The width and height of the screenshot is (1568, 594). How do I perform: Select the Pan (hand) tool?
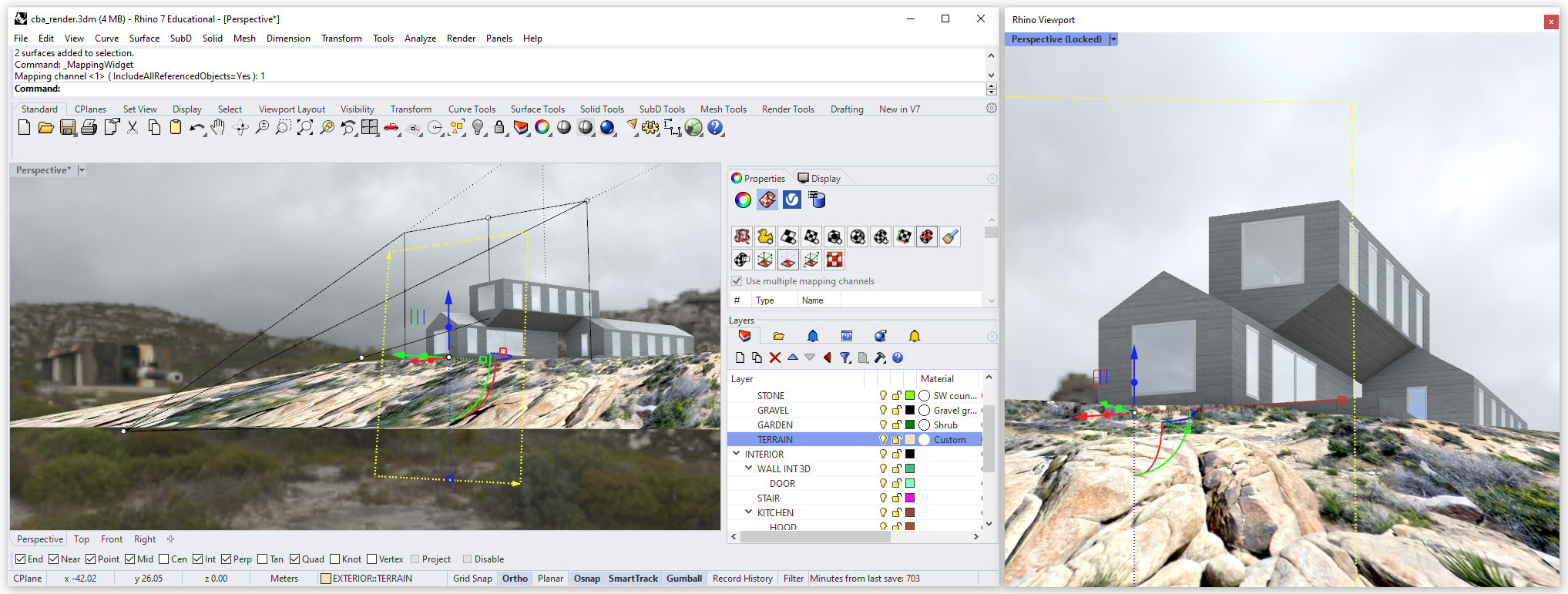219,128
